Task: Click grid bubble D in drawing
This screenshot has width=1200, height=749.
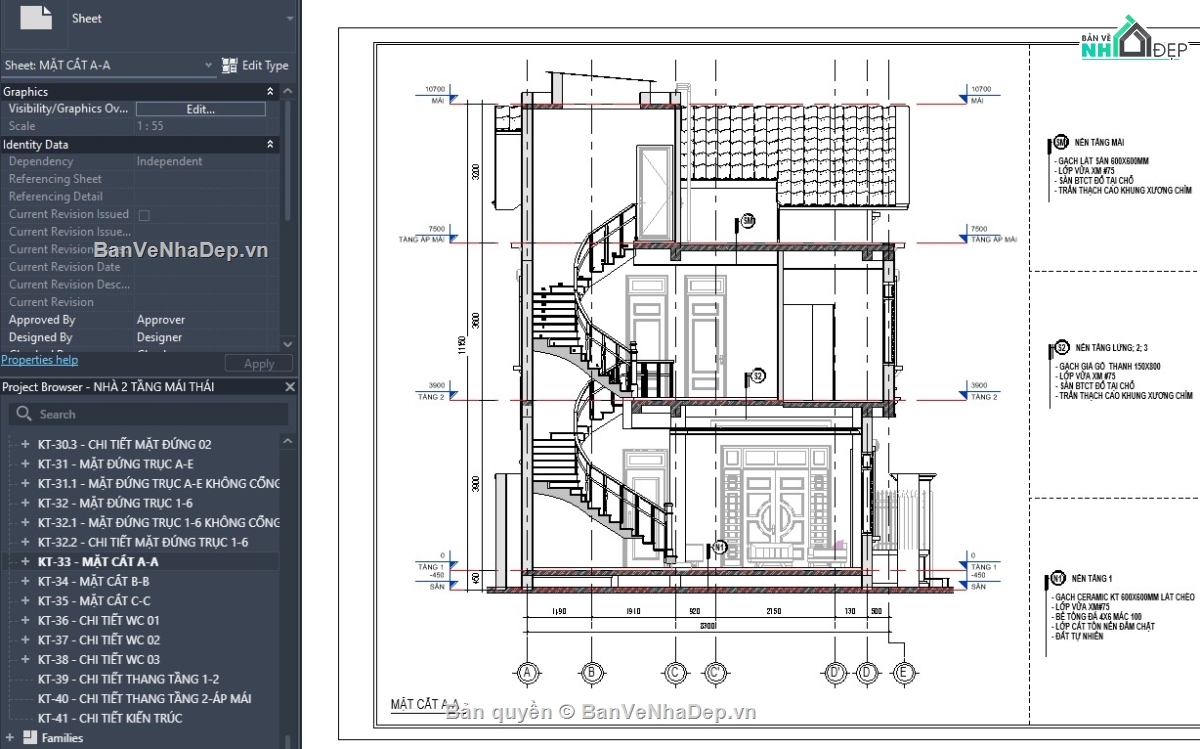Action: coord(867,672)
